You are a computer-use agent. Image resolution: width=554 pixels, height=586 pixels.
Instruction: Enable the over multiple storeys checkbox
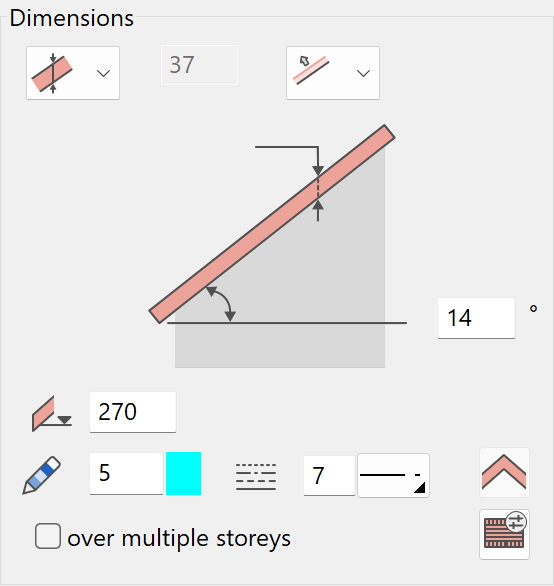click(48, 536)
